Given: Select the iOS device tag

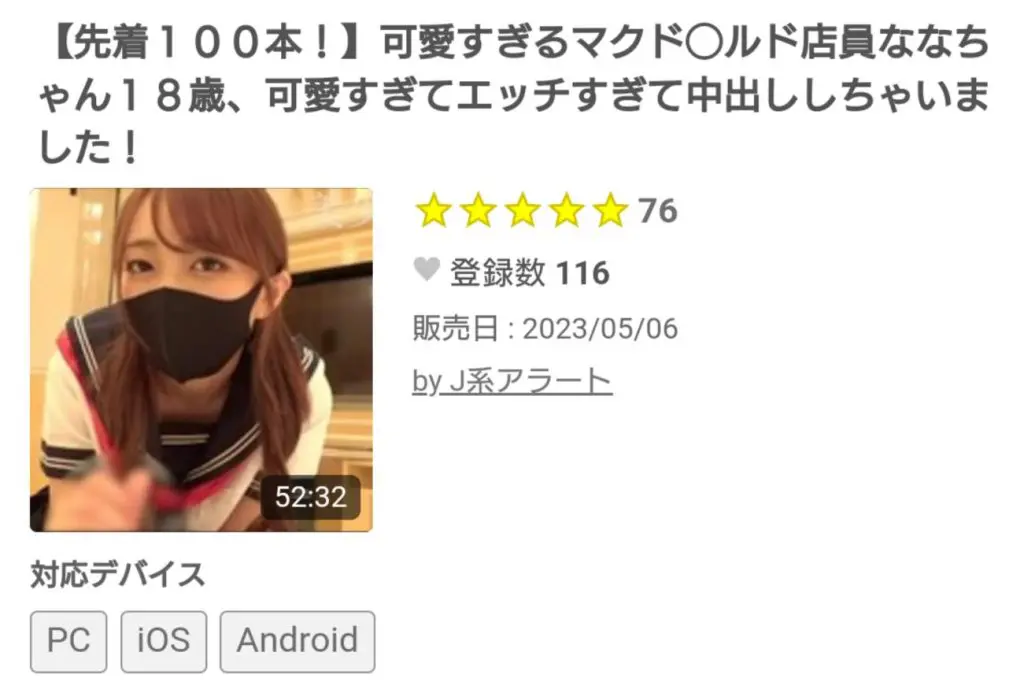Looking at the screenshot, I should click(x=164, y=641).
